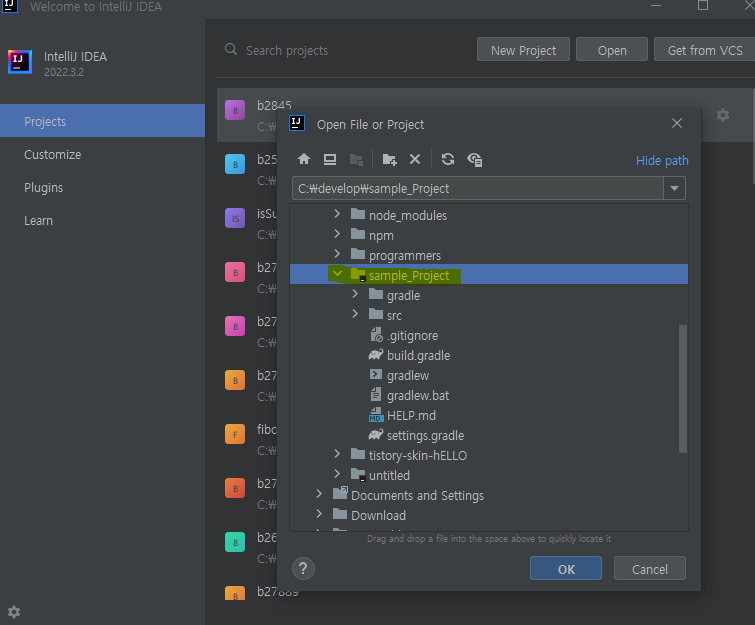Delete selected item with X toolbar icon
The height and width of the screenshot is (625, 755).
tap(415, 159)
